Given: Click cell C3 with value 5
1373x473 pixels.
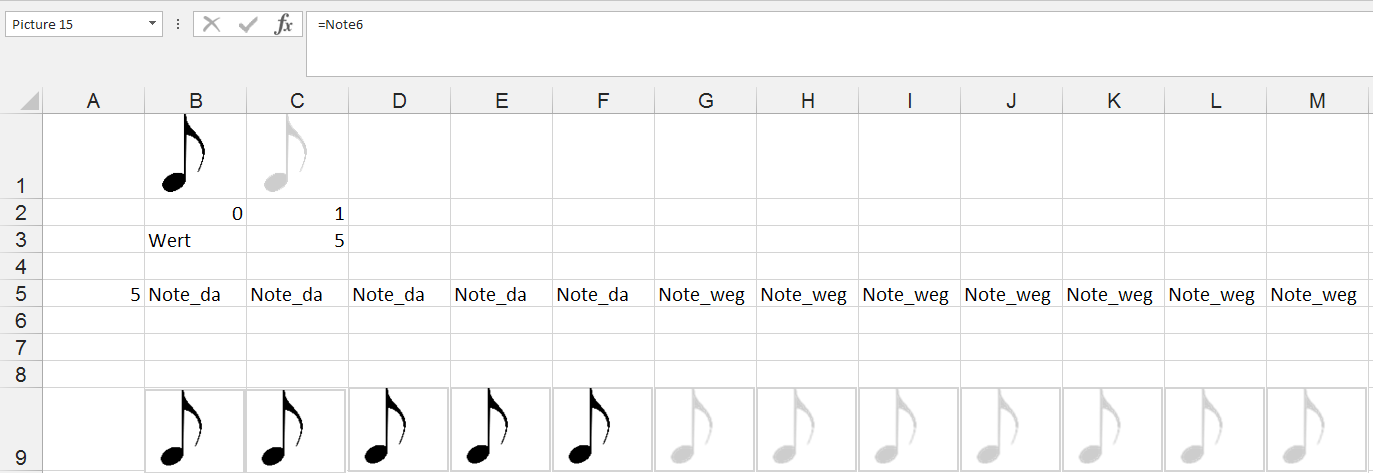Looking at the screenshot, I should click(298, 241).
